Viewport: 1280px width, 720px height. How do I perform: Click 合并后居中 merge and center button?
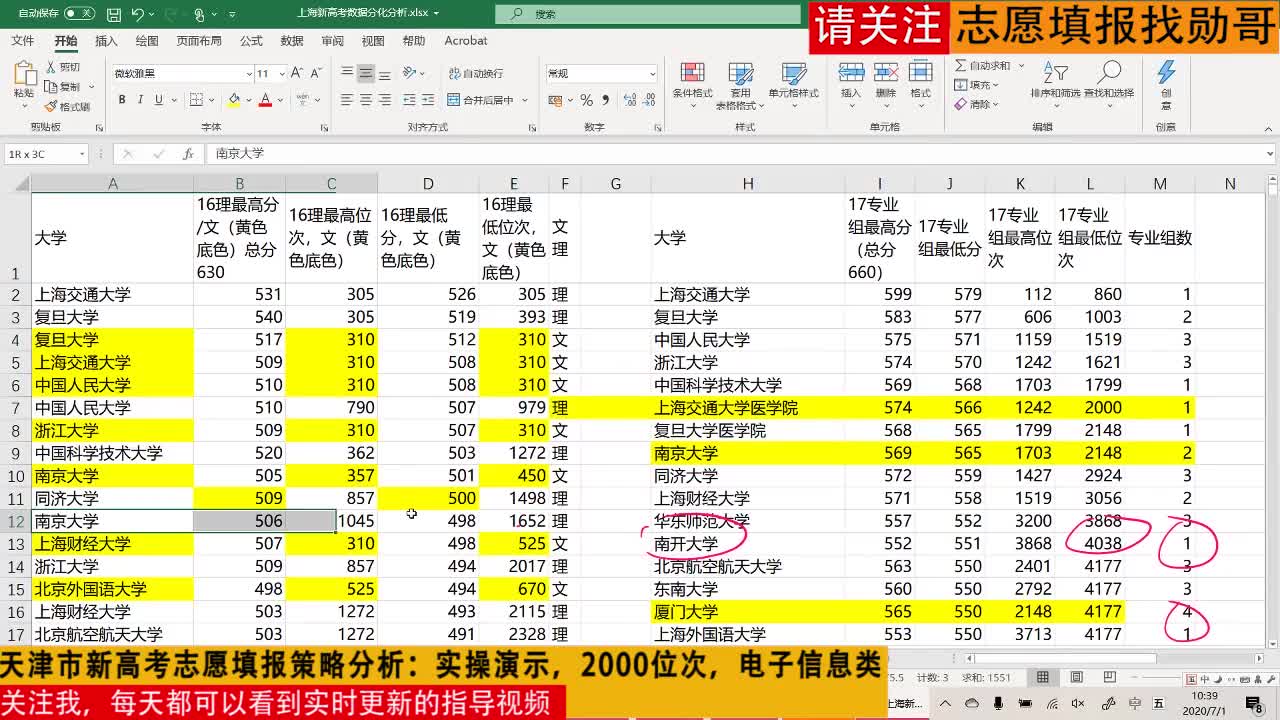pos(480,100)
